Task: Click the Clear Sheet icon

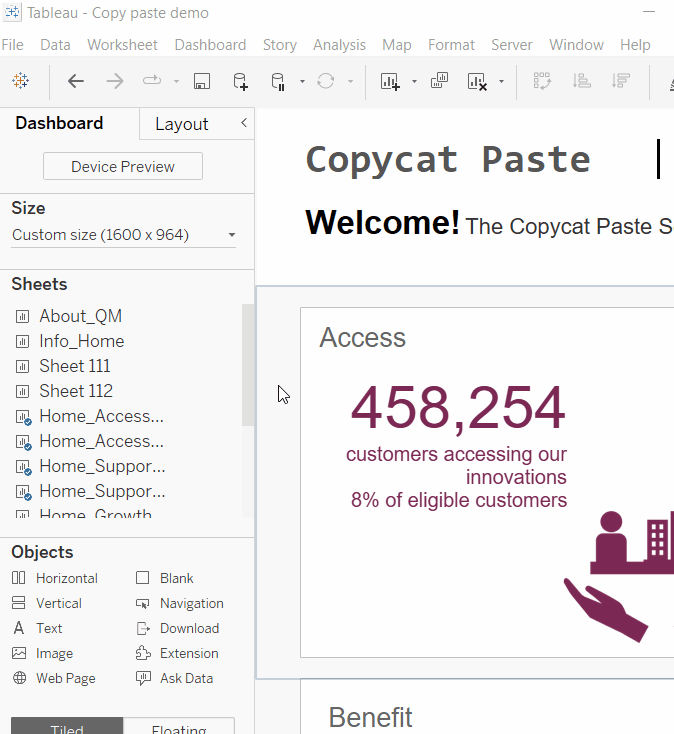Action: (477, 81)
